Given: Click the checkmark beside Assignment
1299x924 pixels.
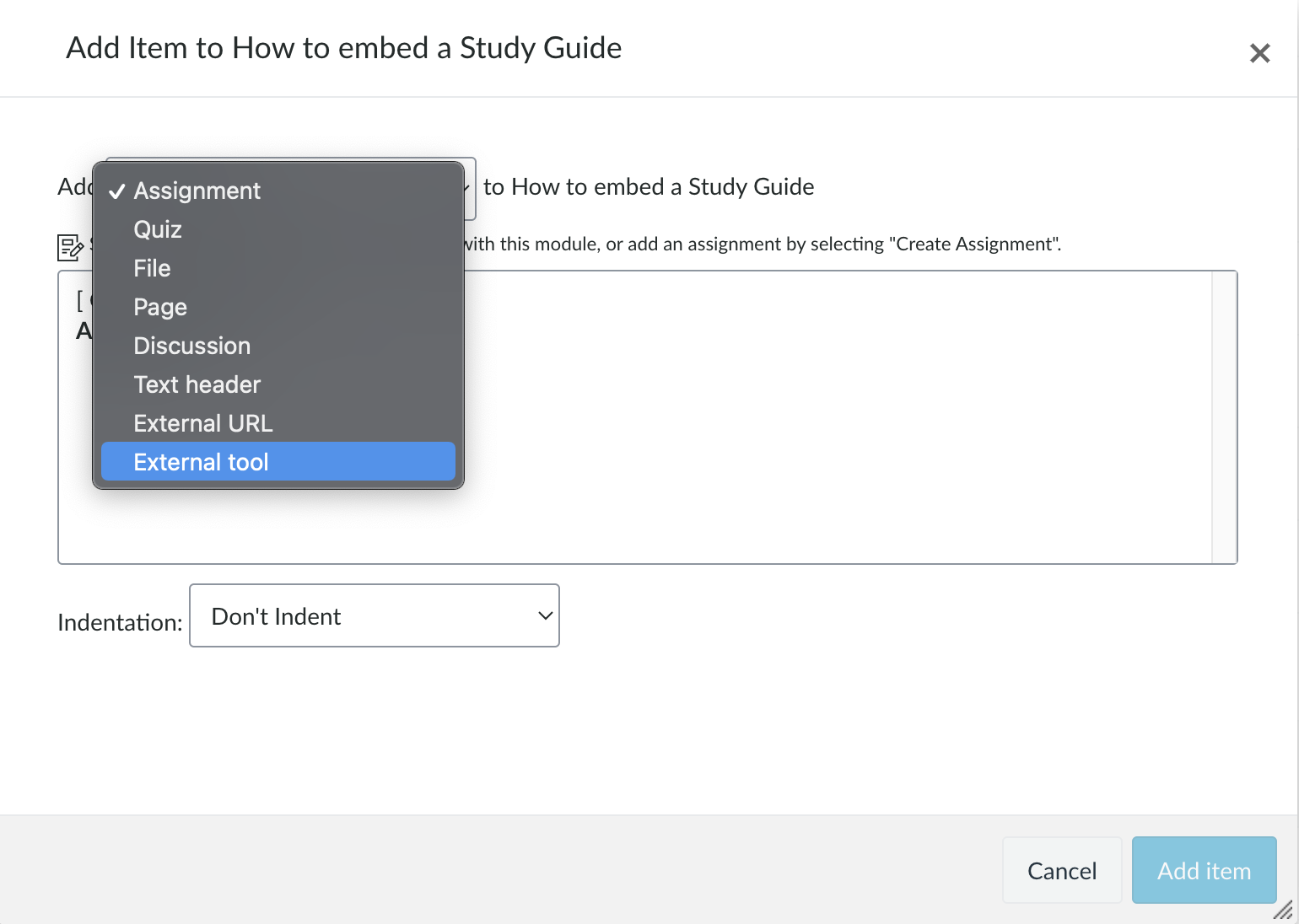Looking at the screenshot, I should 118,191.
